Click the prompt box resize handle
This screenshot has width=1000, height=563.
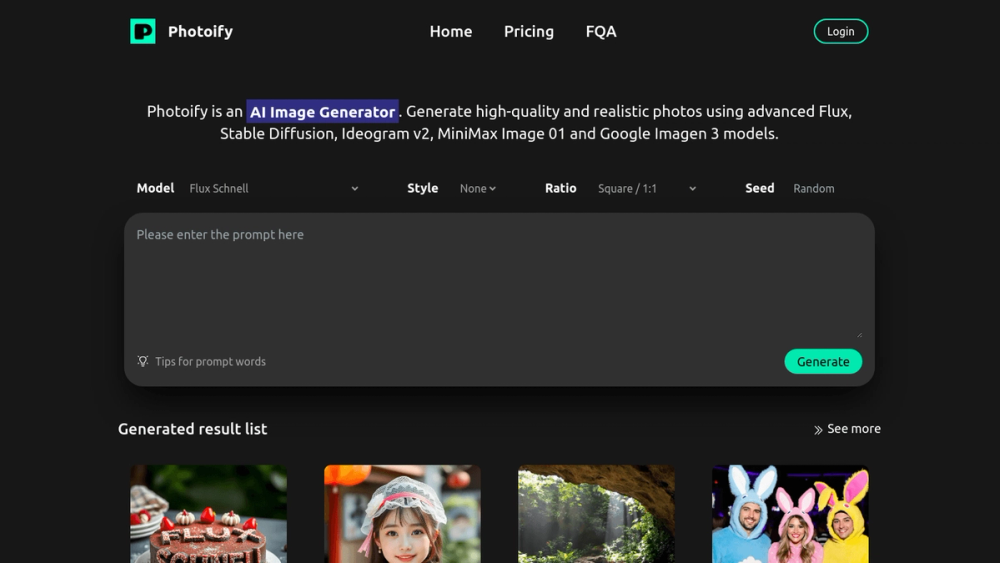pos(859,333)
